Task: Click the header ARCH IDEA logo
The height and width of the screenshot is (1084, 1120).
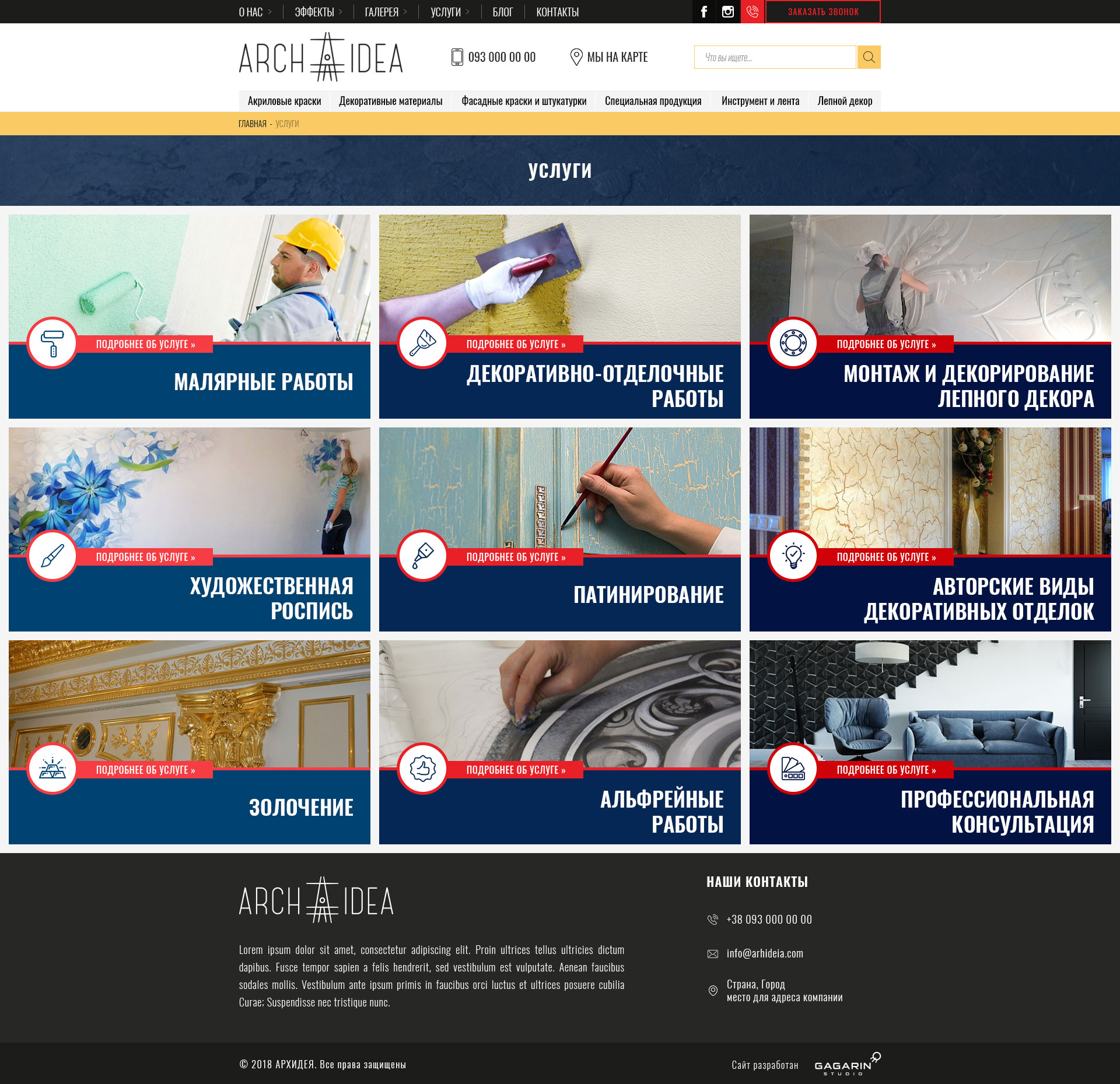Action: click(x=321, y=57)
